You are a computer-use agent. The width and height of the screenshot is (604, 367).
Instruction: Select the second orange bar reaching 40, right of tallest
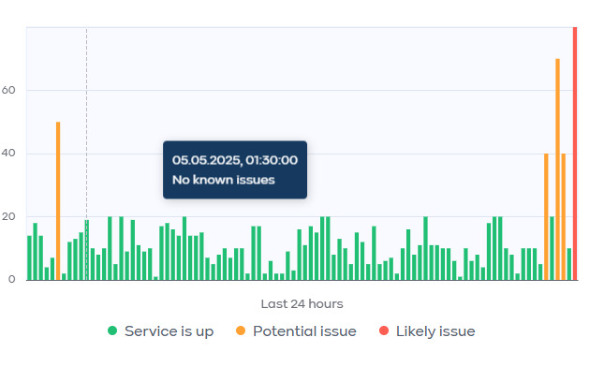click(563, 217)
